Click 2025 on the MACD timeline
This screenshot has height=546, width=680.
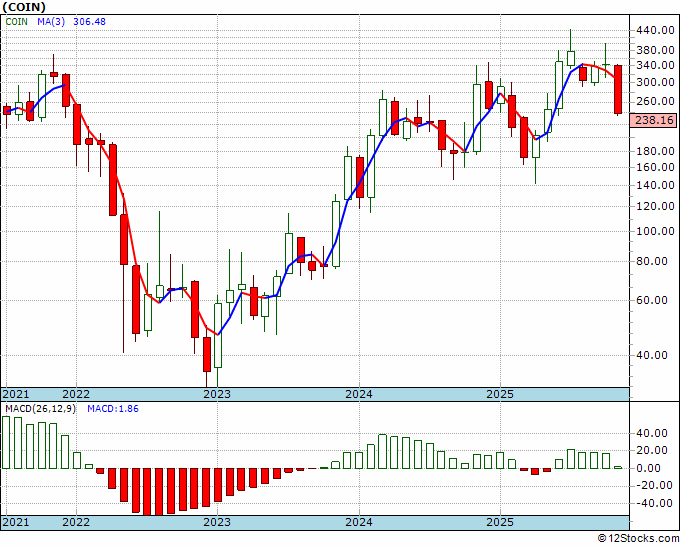[x=500, y=522]
